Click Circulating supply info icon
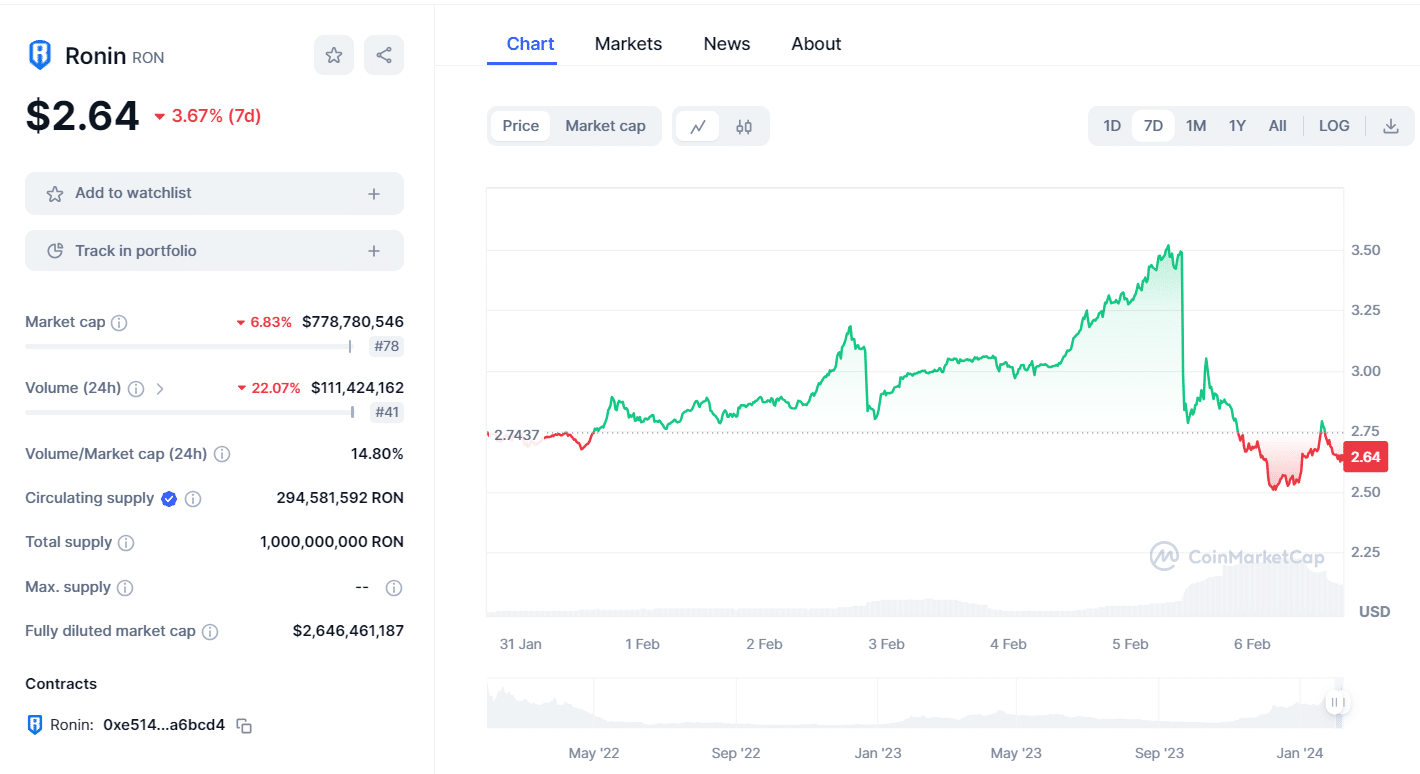Image resolution: width=1420 pixels, height=774 pixels. click(193, 499)
